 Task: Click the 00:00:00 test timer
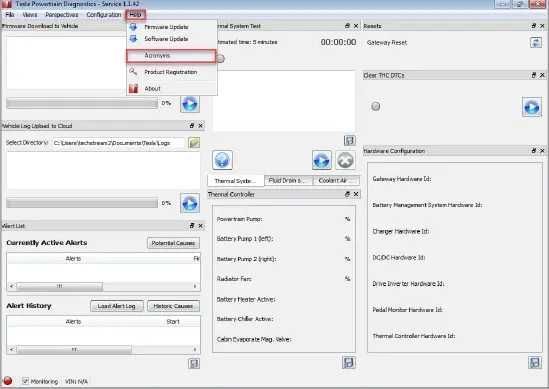coord(338,42)
